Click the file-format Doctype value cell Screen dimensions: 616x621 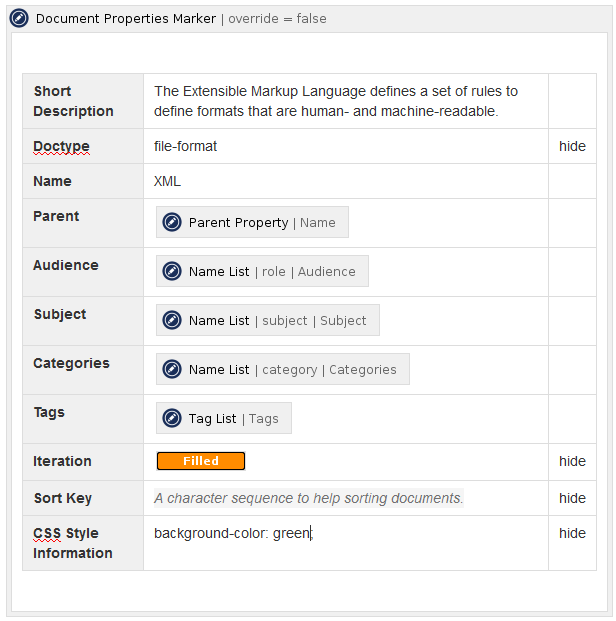coord(185,146)
